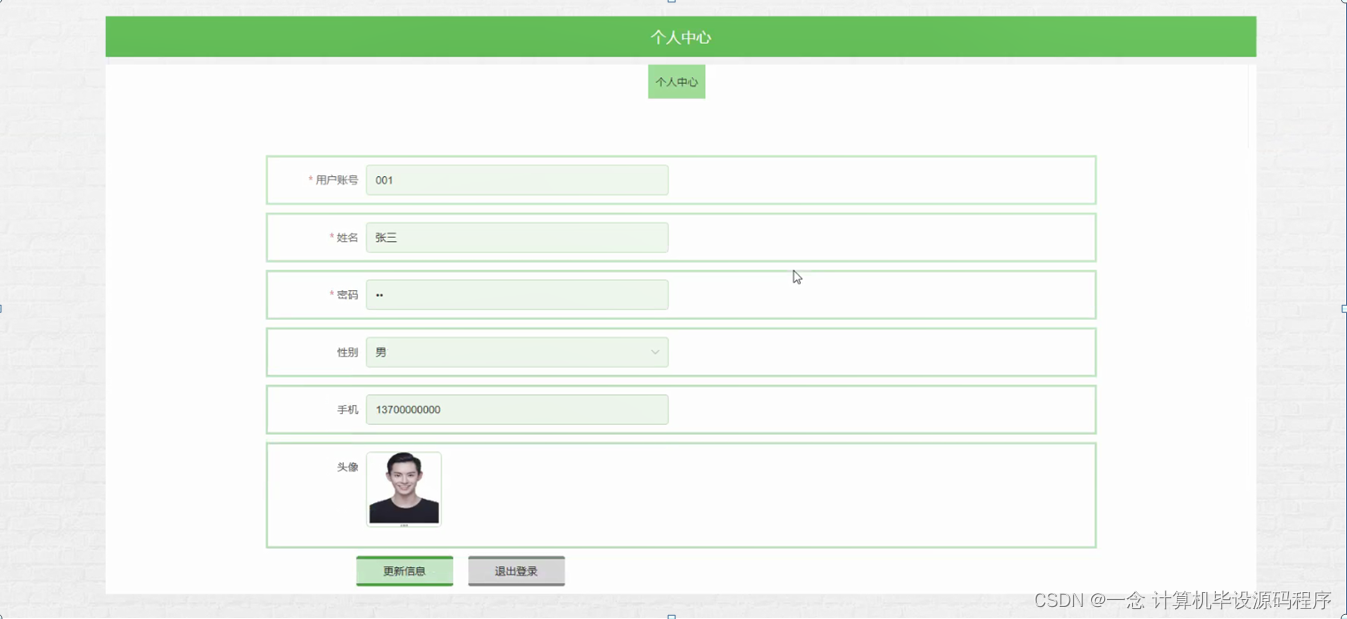Click the 手机 phone number field

tap(517, 409)
